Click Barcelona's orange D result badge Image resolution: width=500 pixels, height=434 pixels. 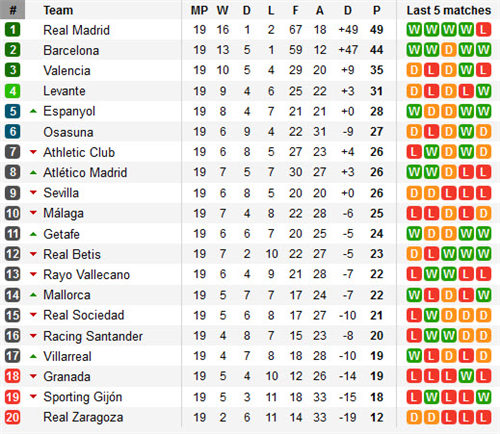pyautogui.click(x=449, y=50)
